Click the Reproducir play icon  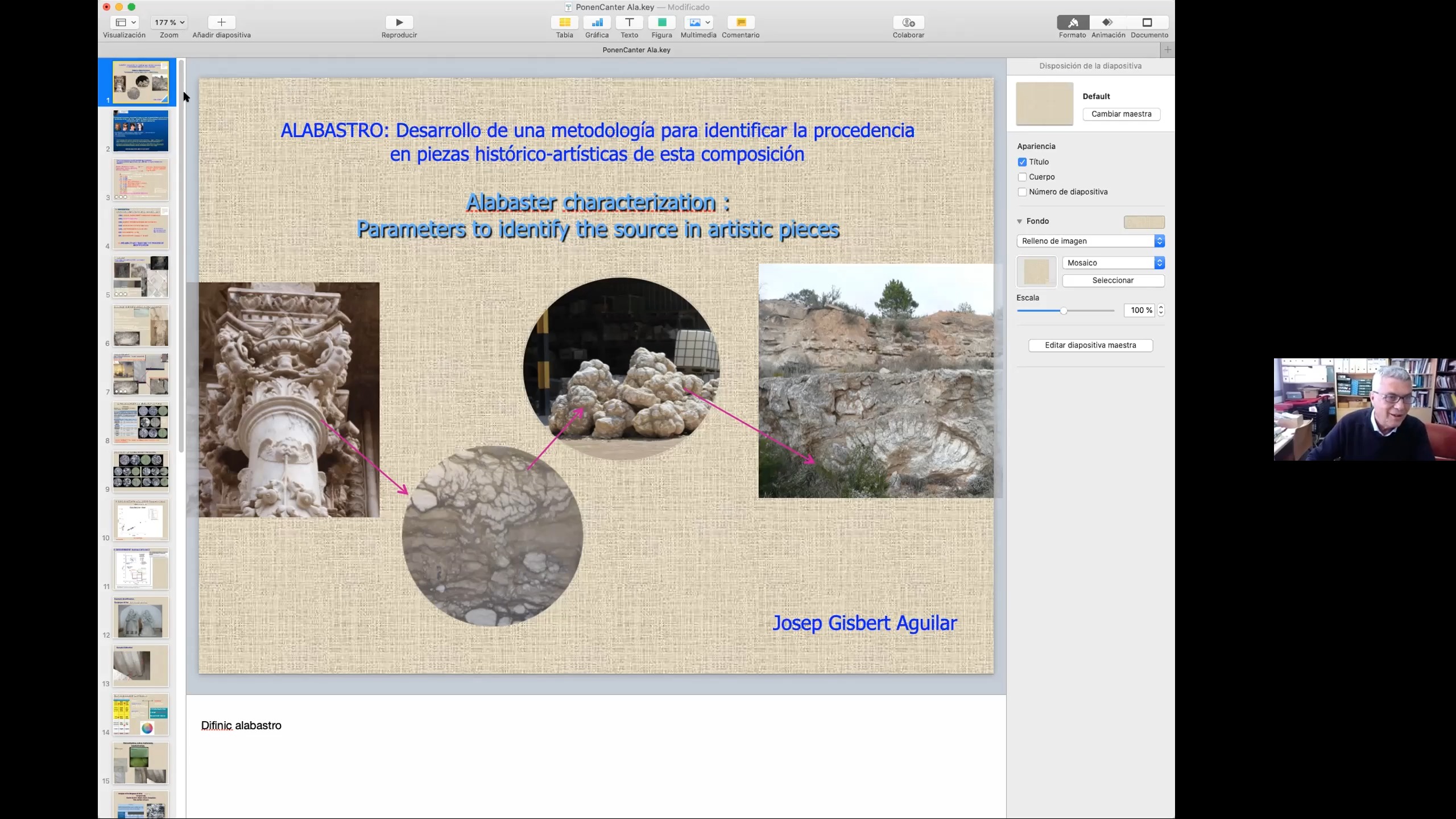click(399, 22)
